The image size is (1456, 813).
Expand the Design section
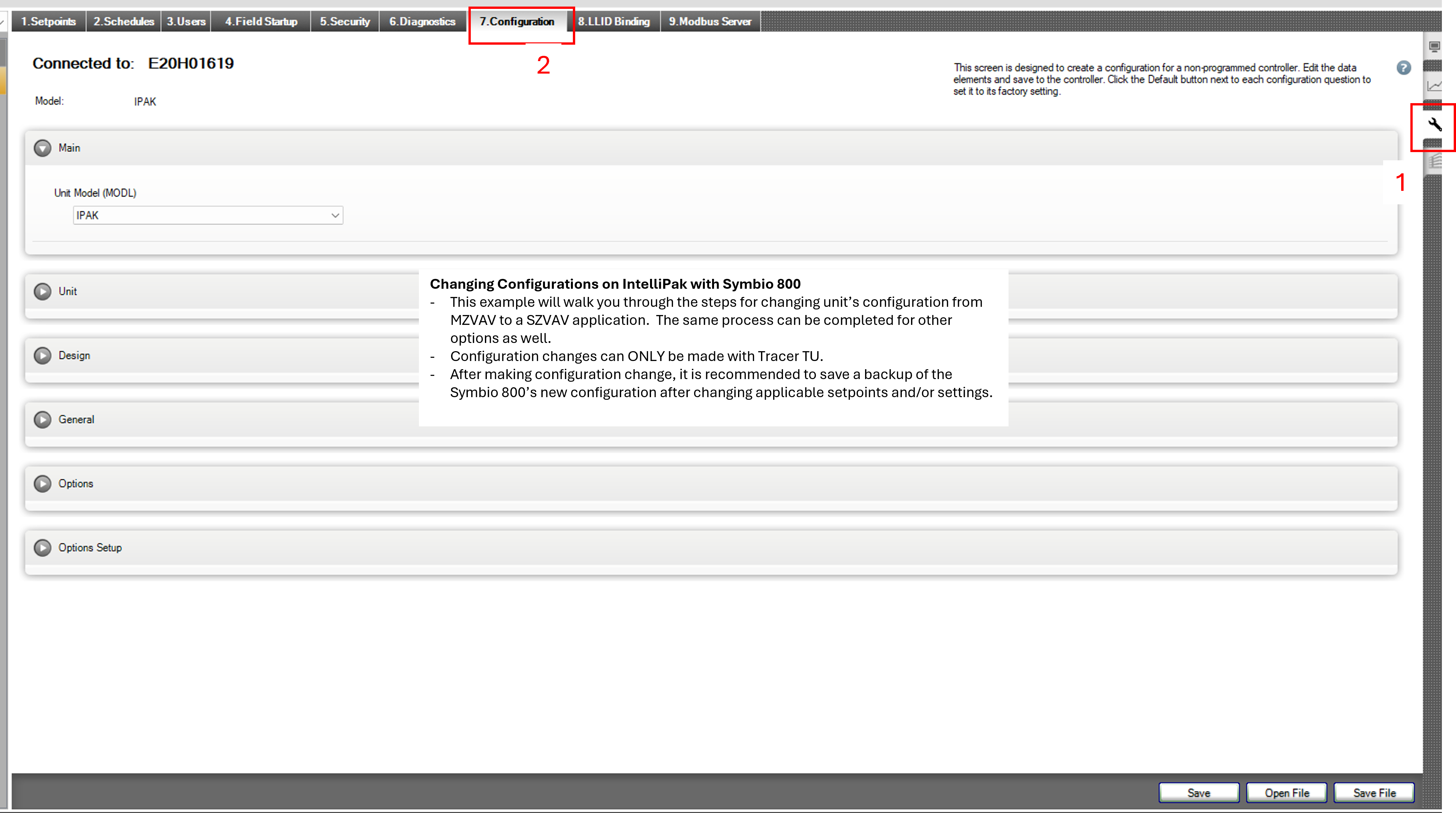pyautogui.click(x=42, y=356)
